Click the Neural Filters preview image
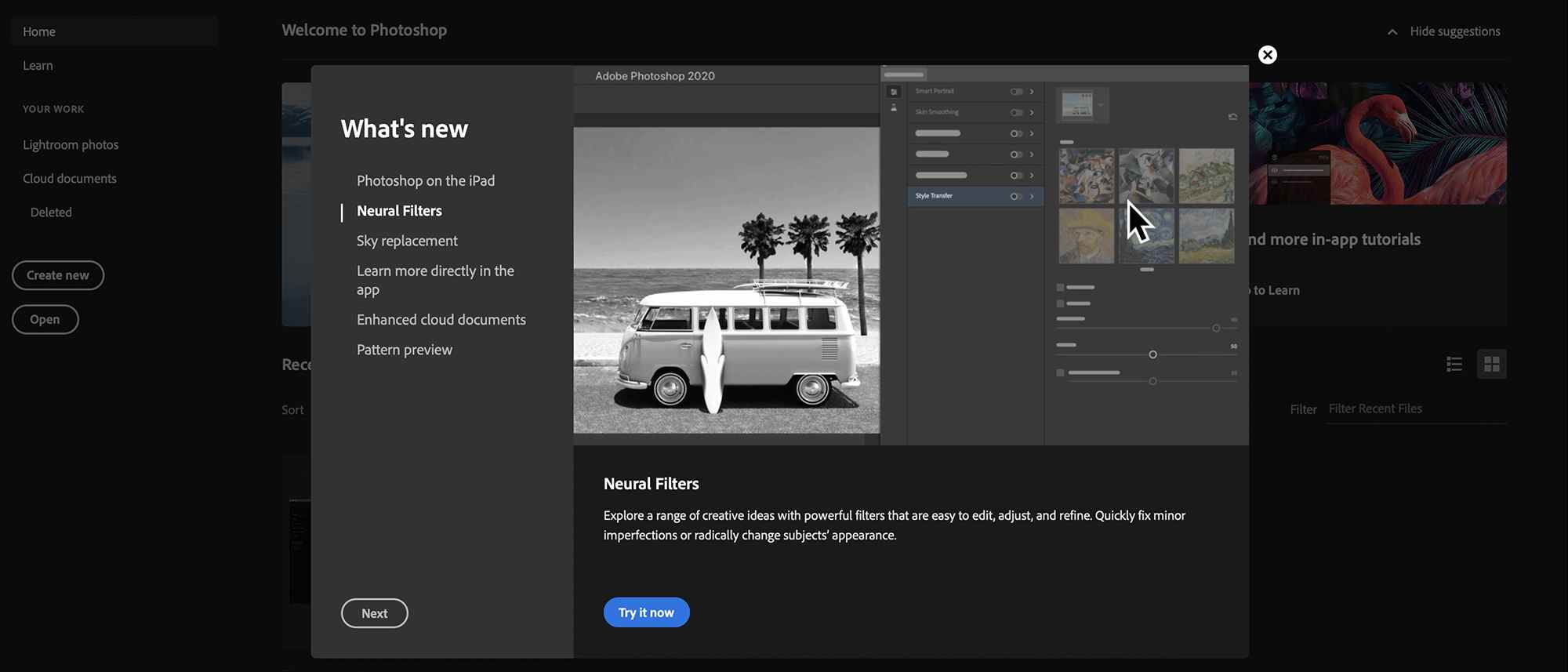 (911, 256)
